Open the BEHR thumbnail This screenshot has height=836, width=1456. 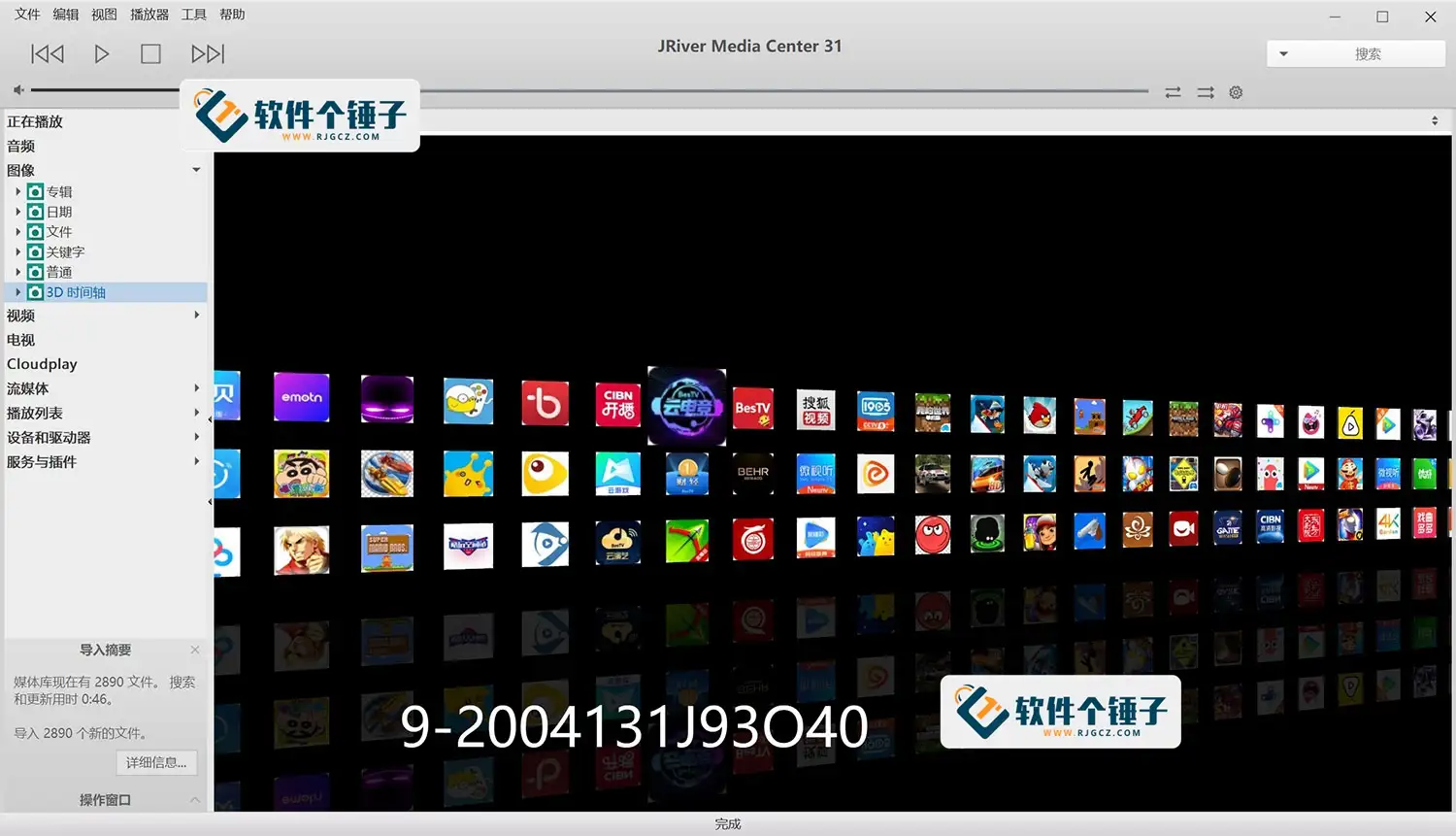tap(753, 474)
